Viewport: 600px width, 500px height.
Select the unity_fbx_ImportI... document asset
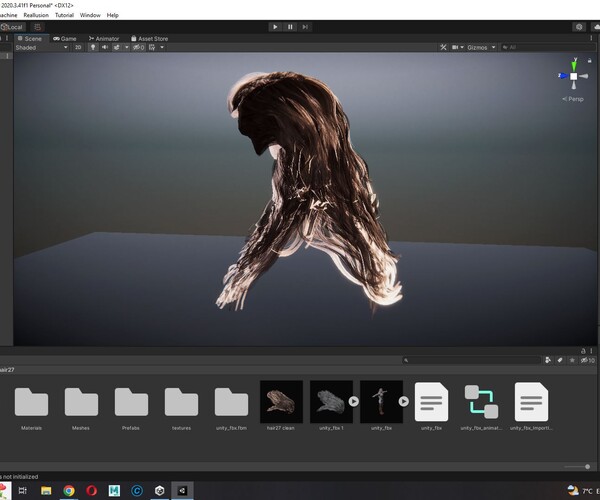531,402
